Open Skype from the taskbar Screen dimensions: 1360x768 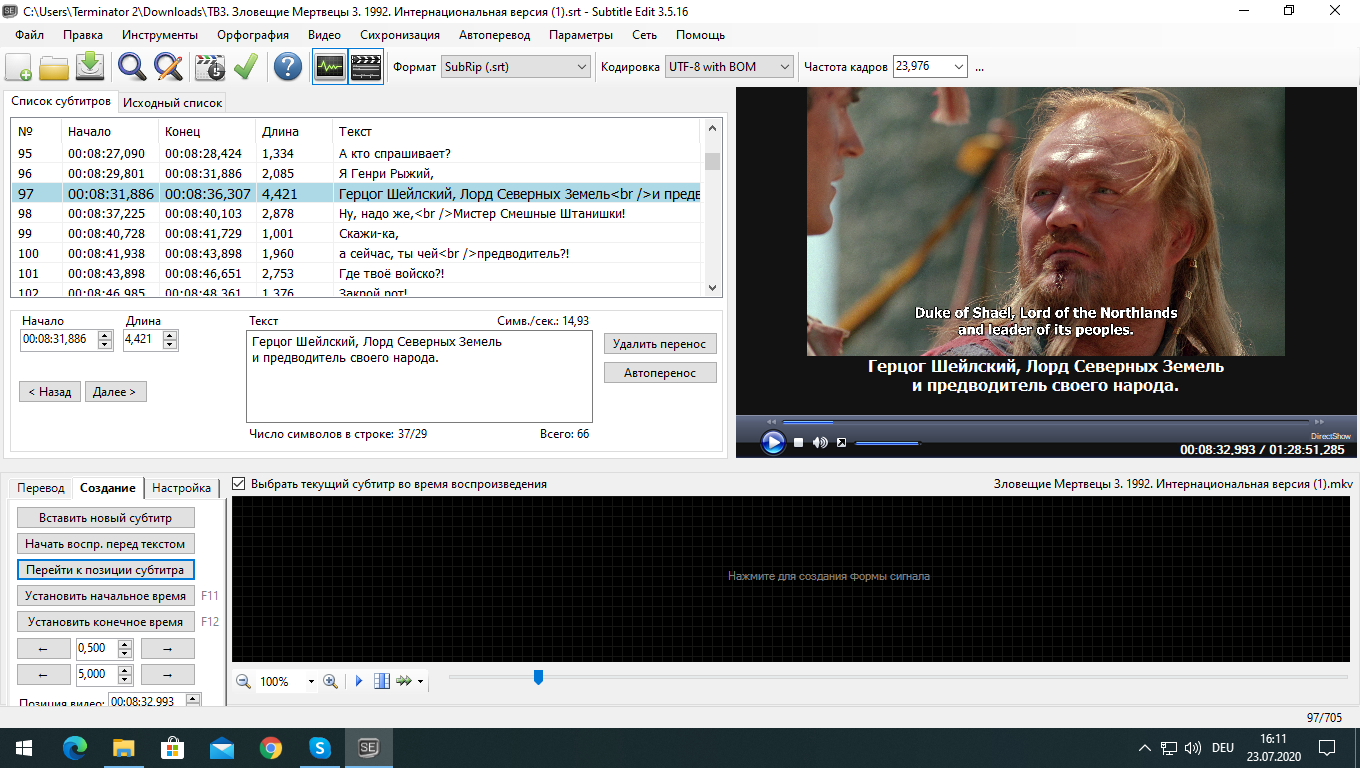[320, 747]
